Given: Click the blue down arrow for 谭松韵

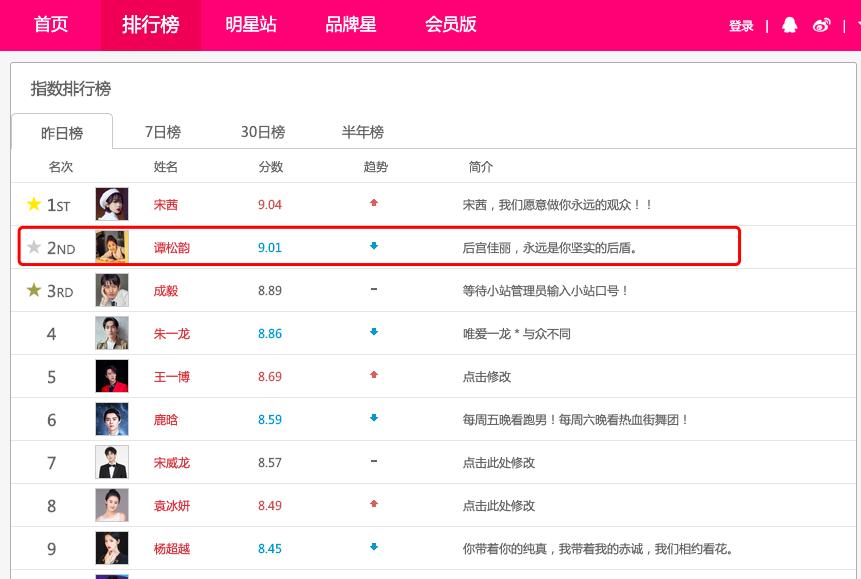Looking at the screenshot, I should tap(374, 247).
